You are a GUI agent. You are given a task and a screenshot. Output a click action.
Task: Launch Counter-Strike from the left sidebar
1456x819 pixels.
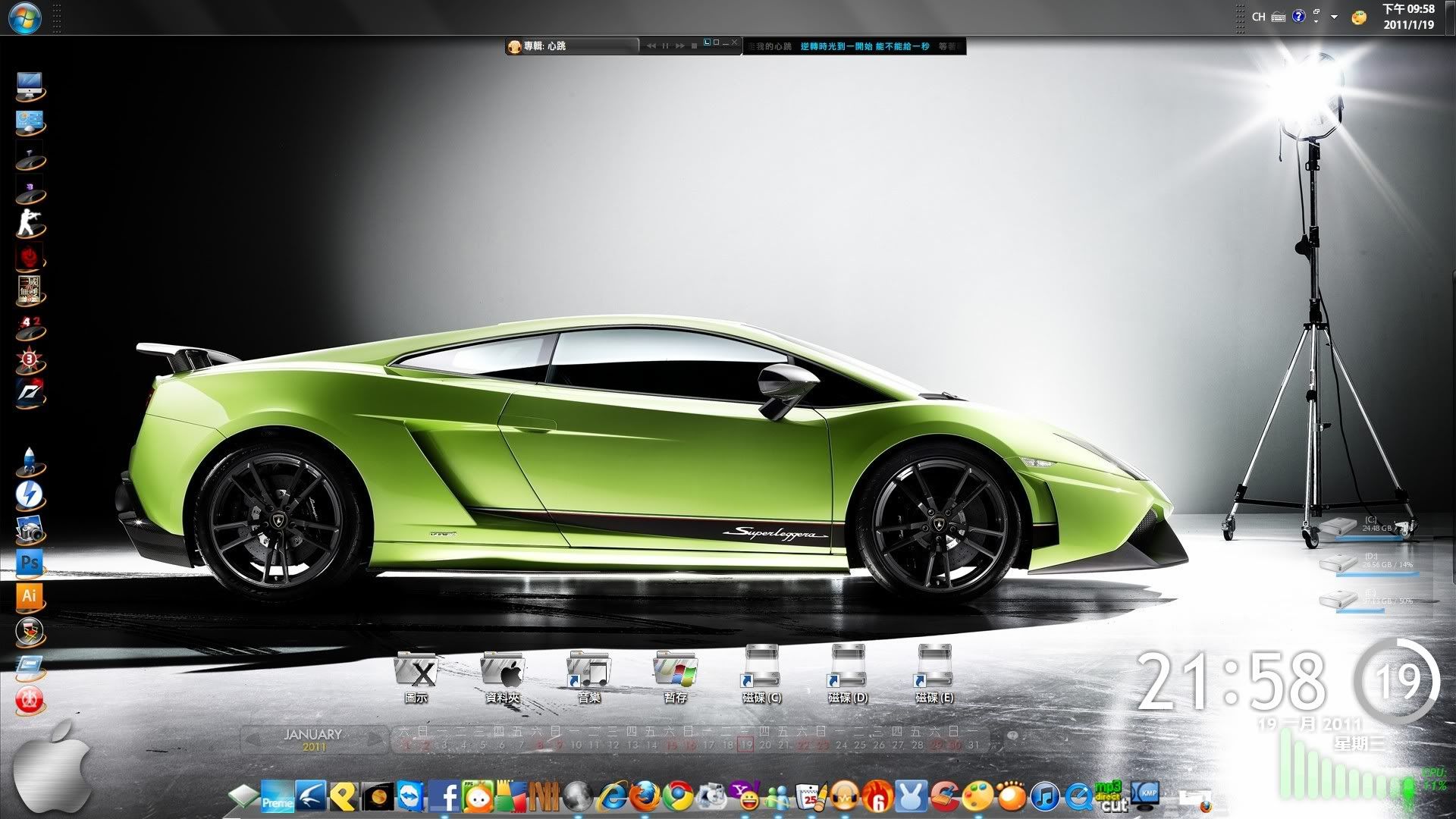coord(30,224)
